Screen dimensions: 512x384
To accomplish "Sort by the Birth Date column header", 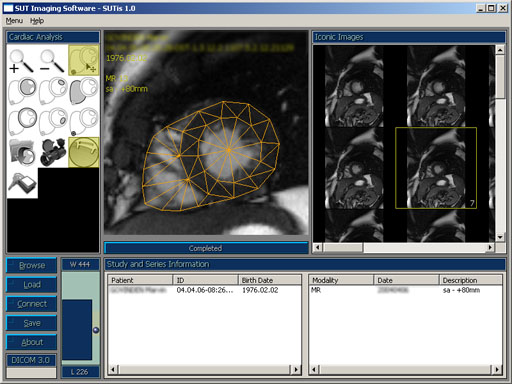I will tap(270, 280).
